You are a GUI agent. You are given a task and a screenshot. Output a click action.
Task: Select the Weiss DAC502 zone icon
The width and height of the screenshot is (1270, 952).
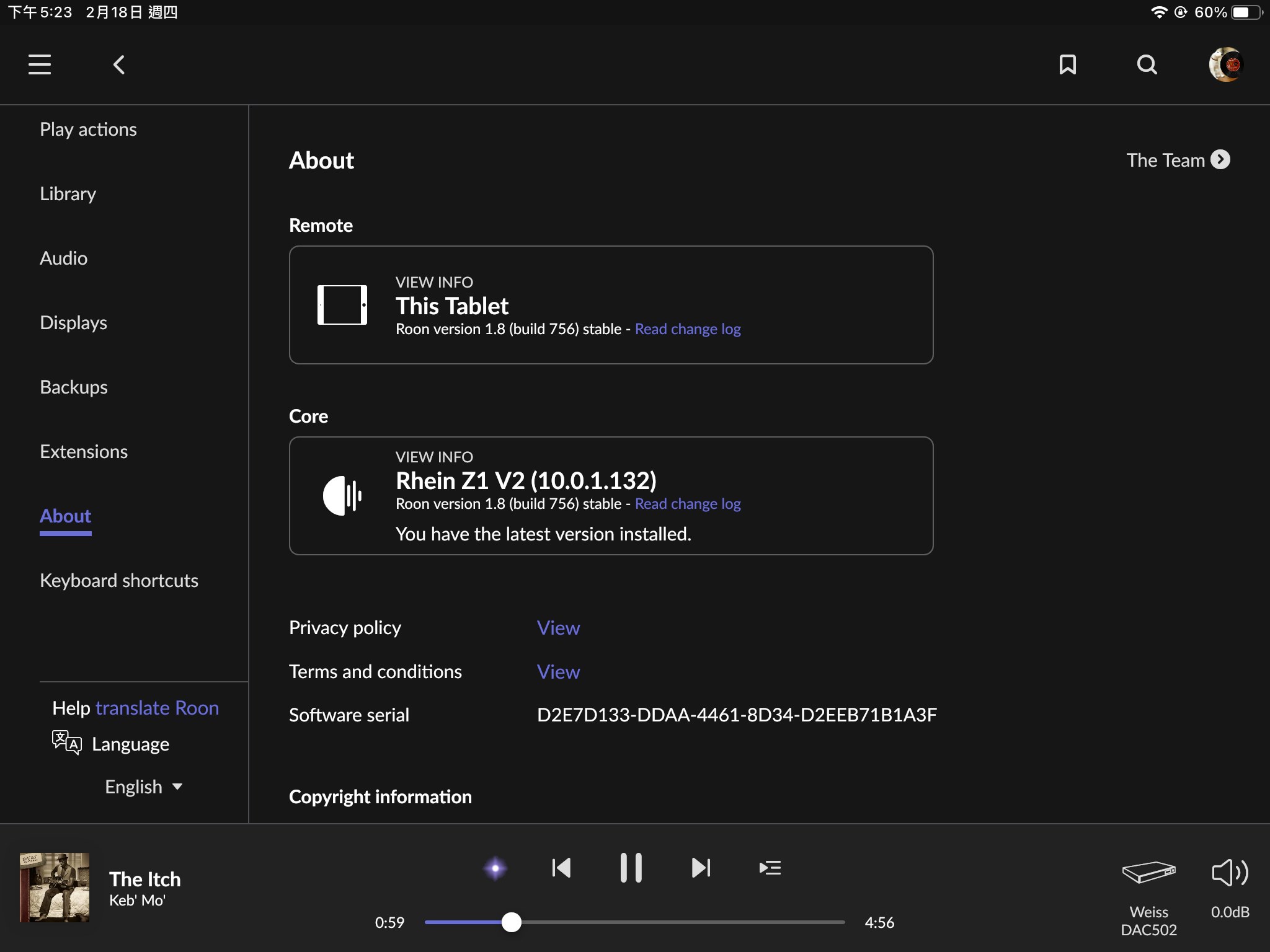(x=1148, y=873)
